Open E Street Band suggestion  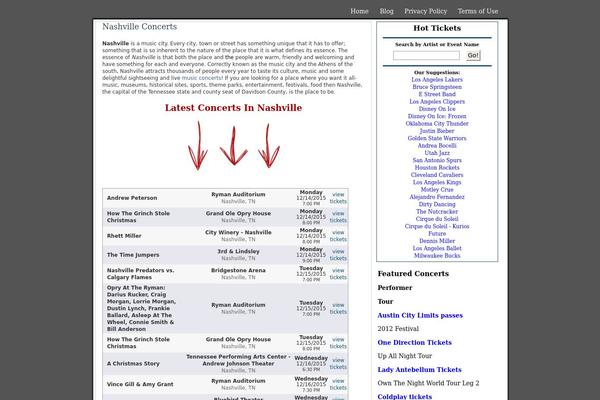[x=437, y=94]
